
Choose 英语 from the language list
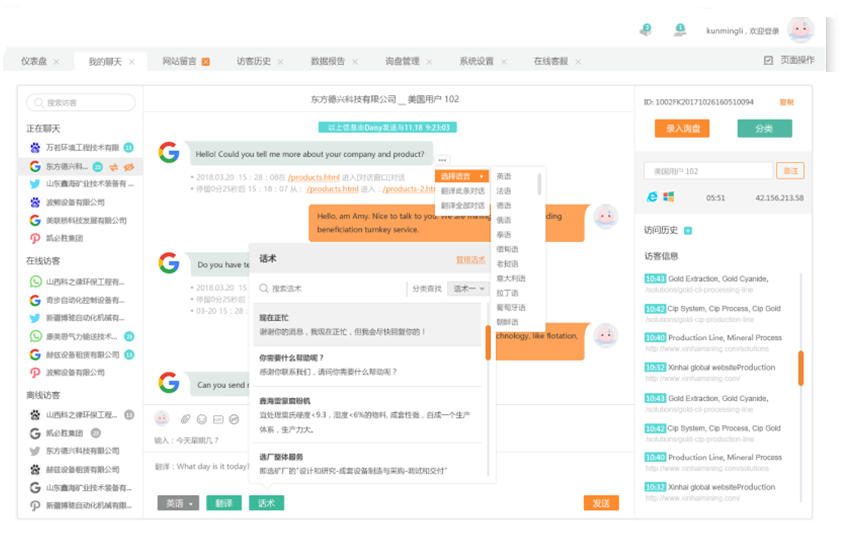click(504, 176)
